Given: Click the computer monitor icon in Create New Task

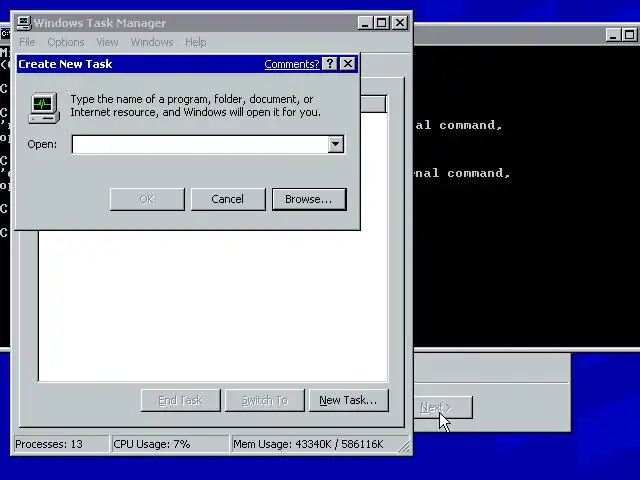Looking at the screenshot, I should coord(44,108).
